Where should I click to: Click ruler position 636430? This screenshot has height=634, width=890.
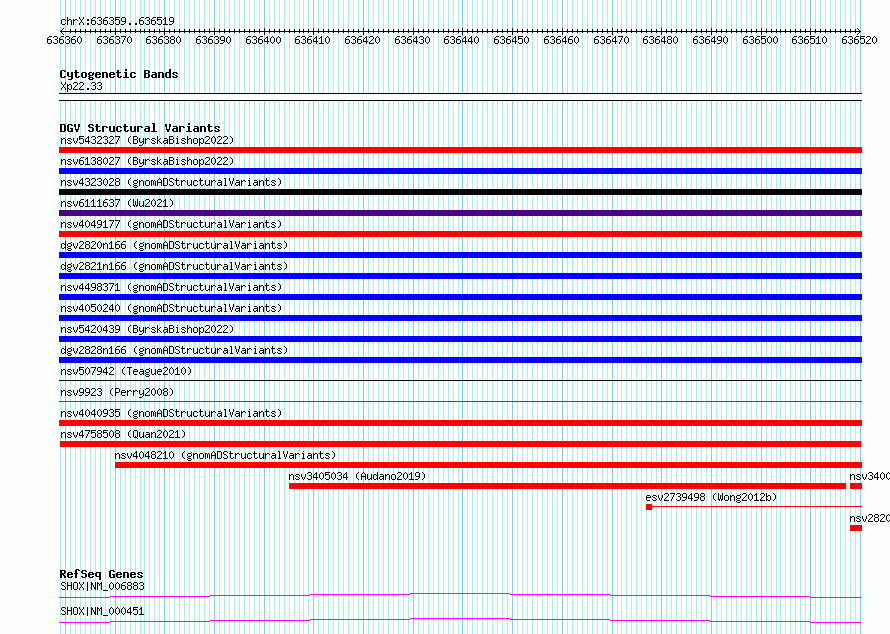[x=412, y=40]
